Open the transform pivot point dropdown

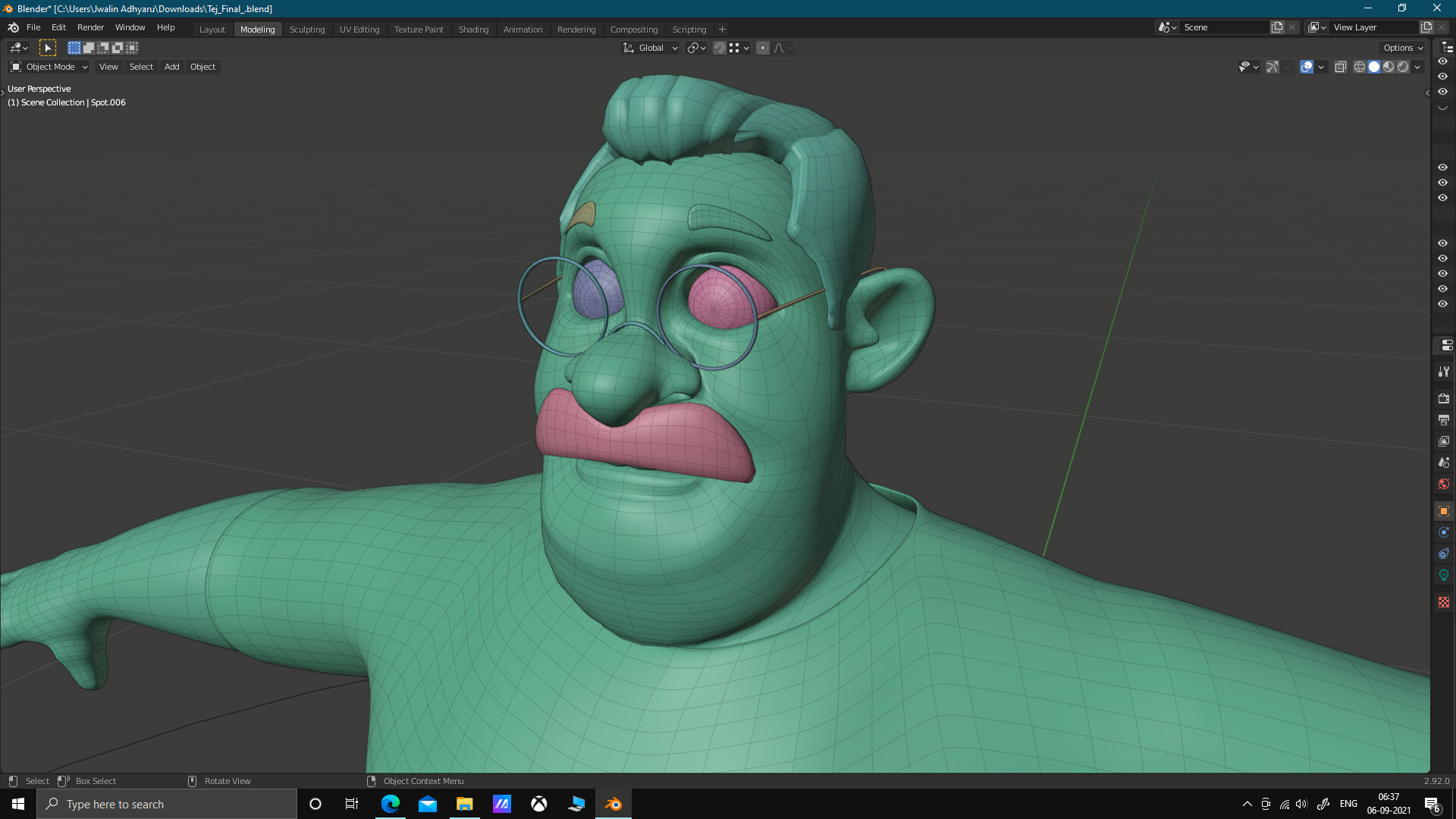point(697,48)
